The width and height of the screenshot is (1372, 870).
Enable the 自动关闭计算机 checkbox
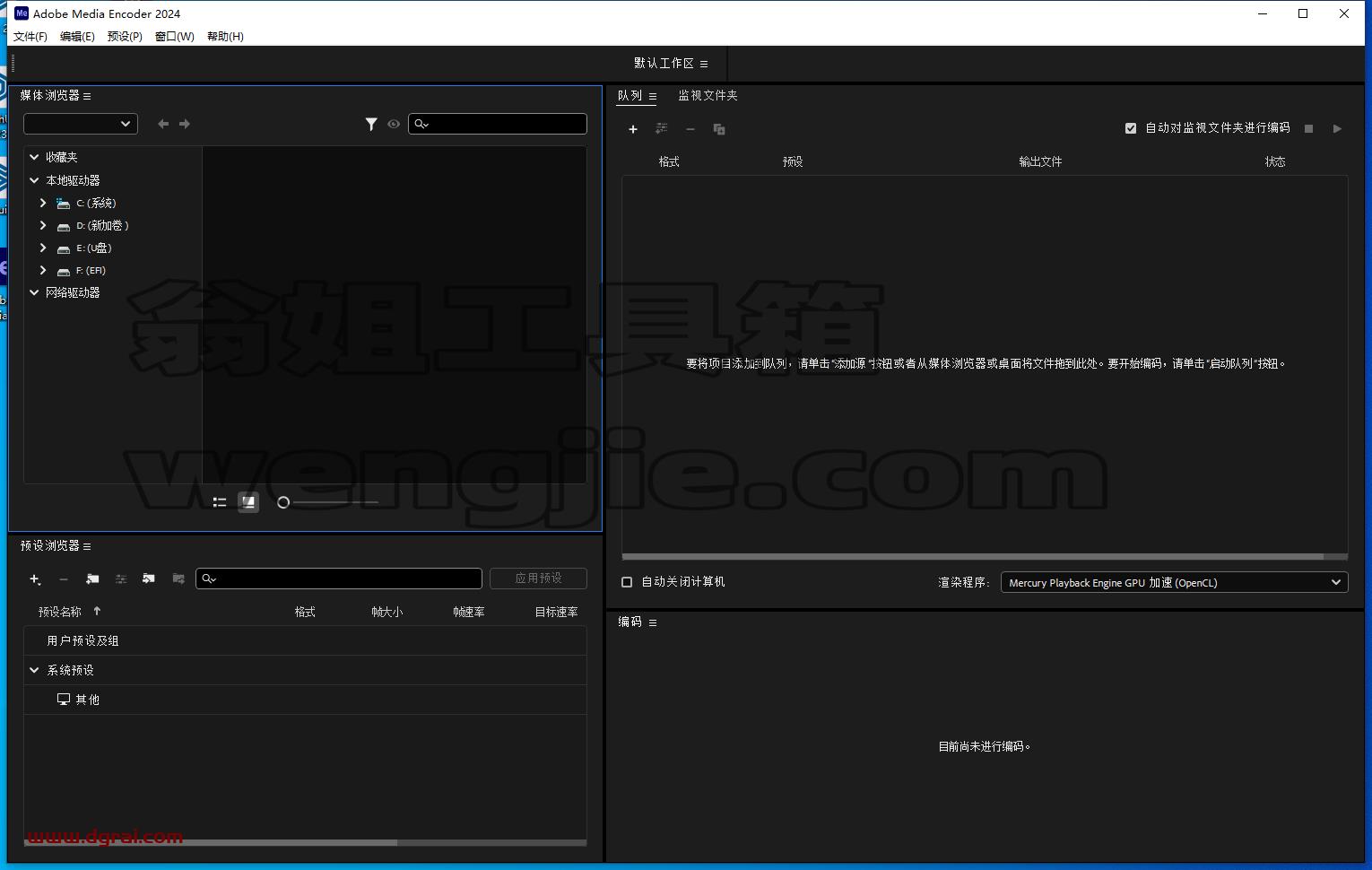coord(627,582)
